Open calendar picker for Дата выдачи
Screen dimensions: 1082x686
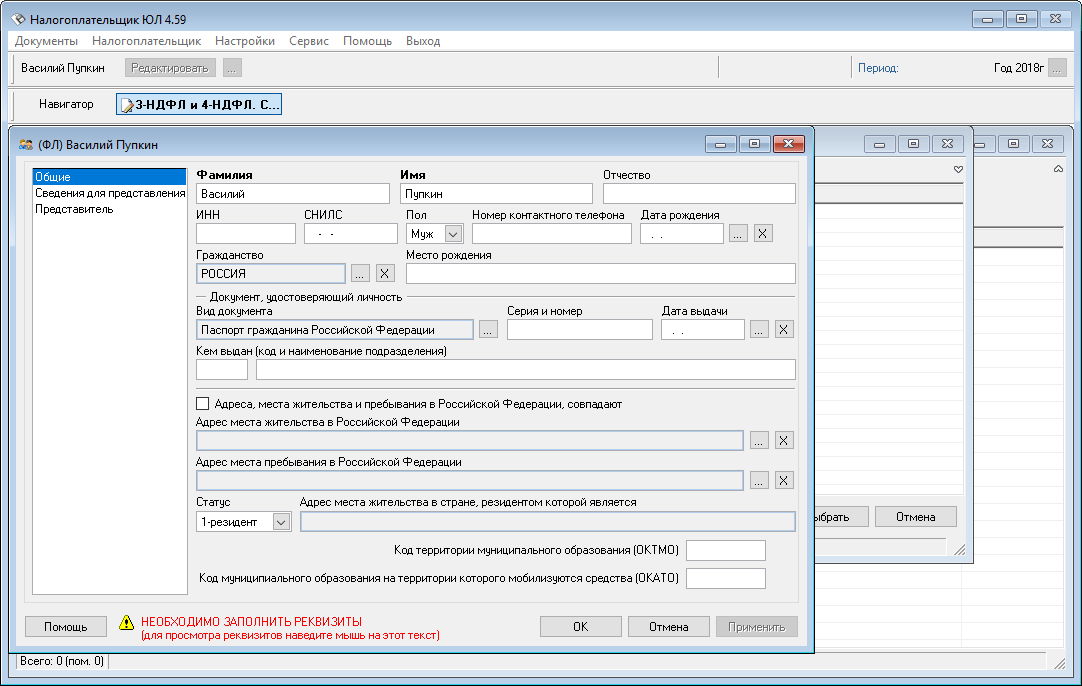759,330
